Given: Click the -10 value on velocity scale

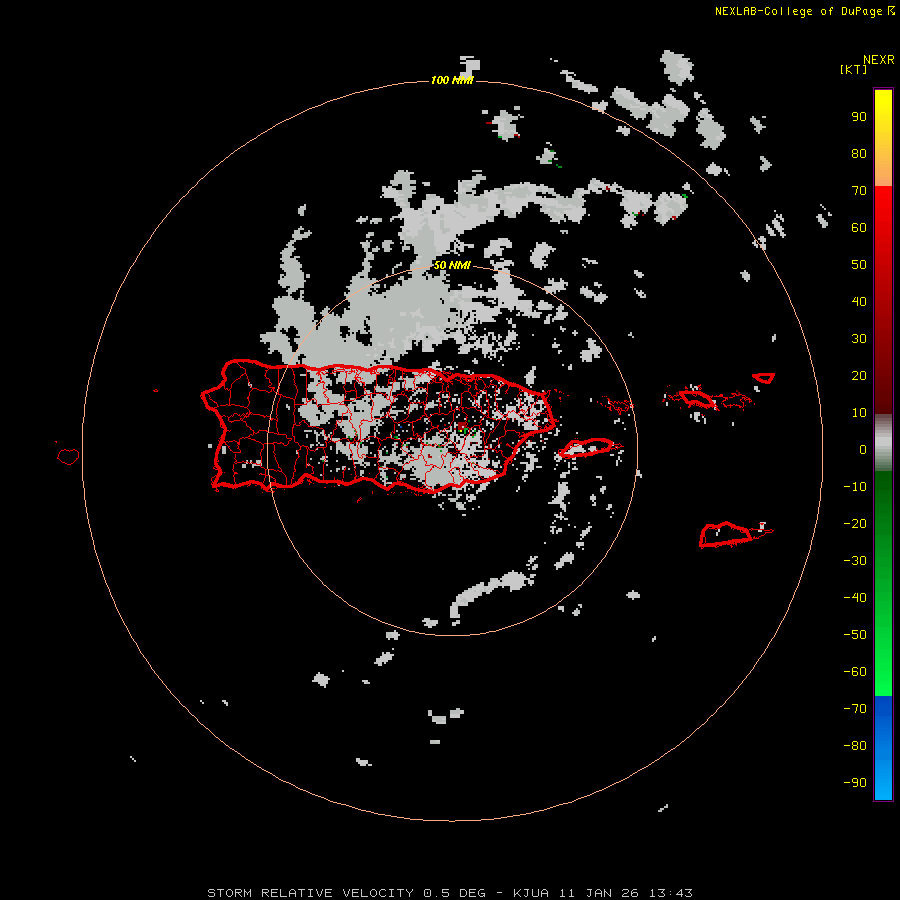Looking at the screenshot, I should (x=855, y=487).
